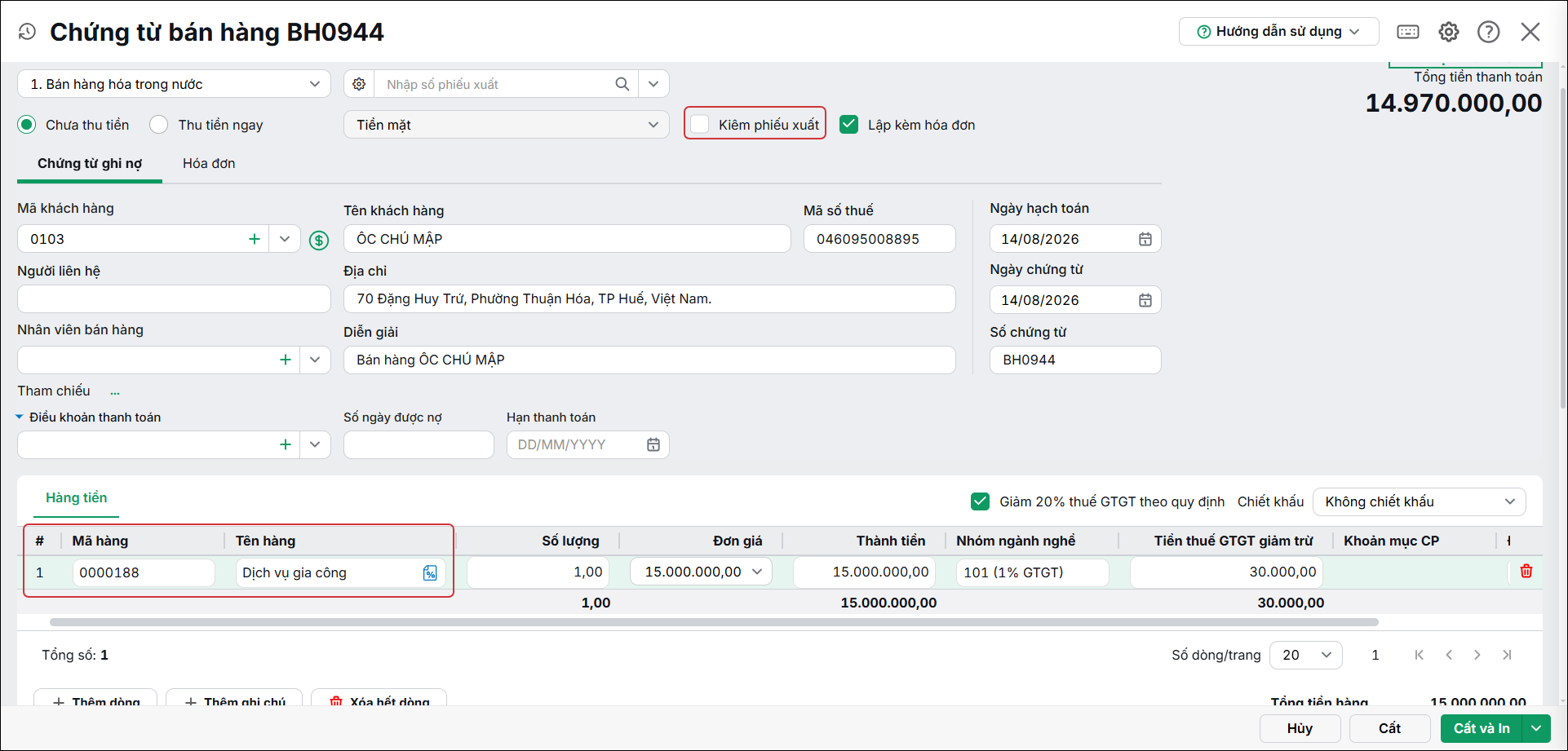Click the Diễn giải field
1568x751 pixels.
(x=649, y=360)
